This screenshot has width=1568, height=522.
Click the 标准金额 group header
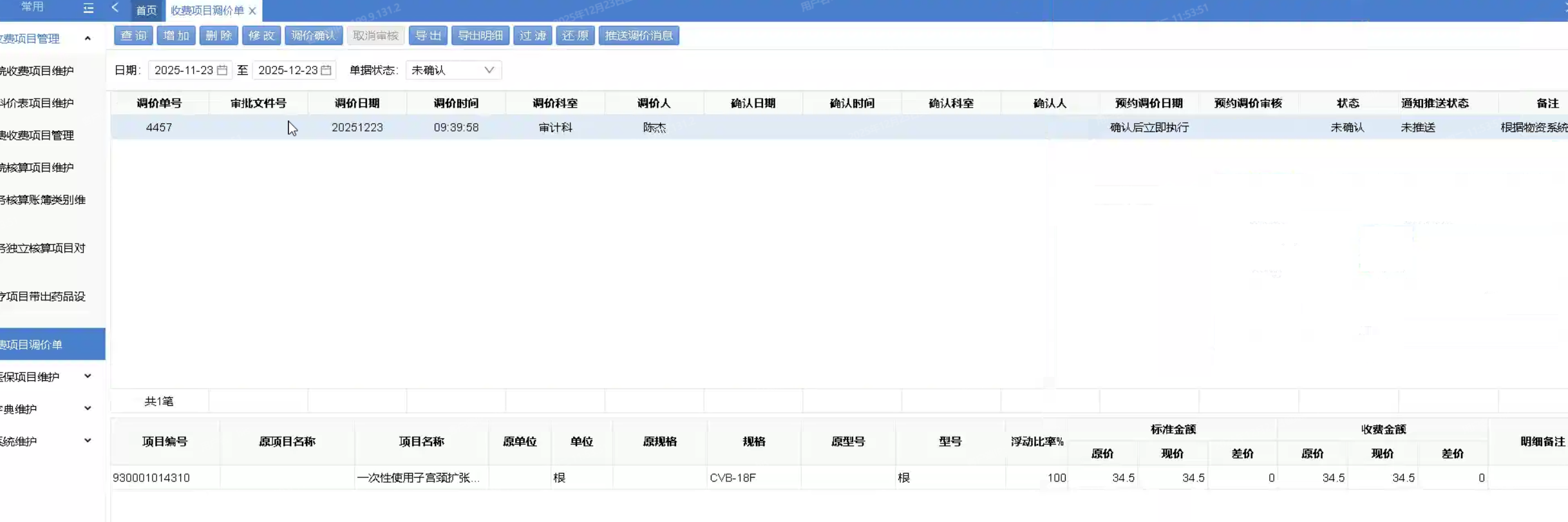tap(1173, 429)
